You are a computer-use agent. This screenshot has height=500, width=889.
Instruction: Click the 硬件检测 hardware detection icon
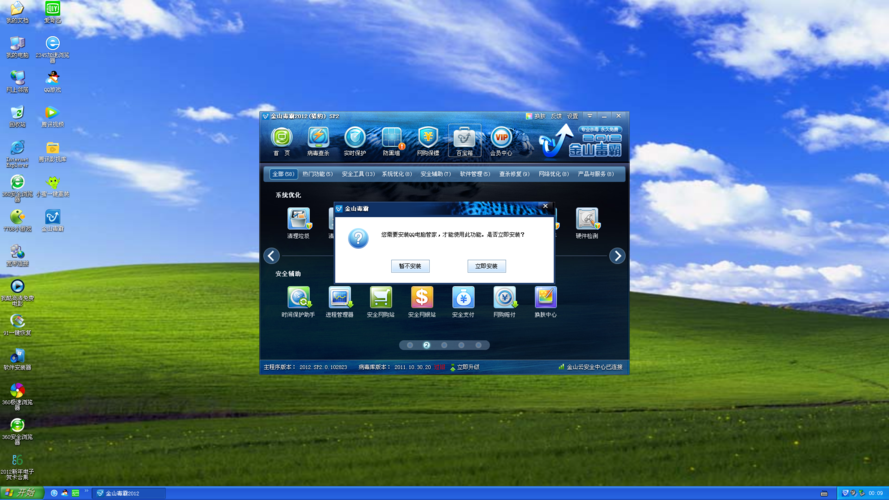pos(587,222)
